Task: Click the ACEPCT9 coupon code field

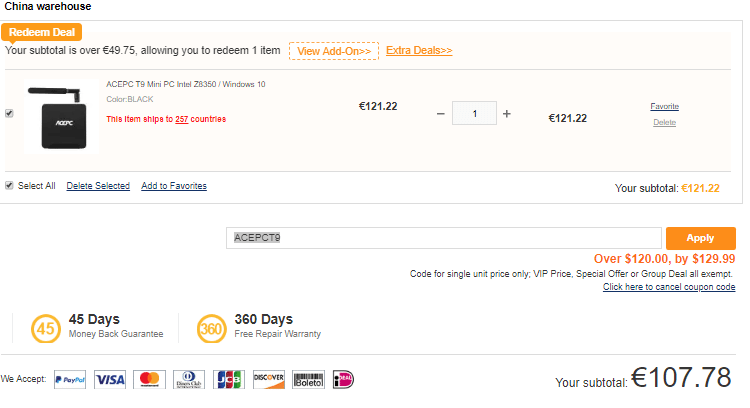Action: point(445,238)
